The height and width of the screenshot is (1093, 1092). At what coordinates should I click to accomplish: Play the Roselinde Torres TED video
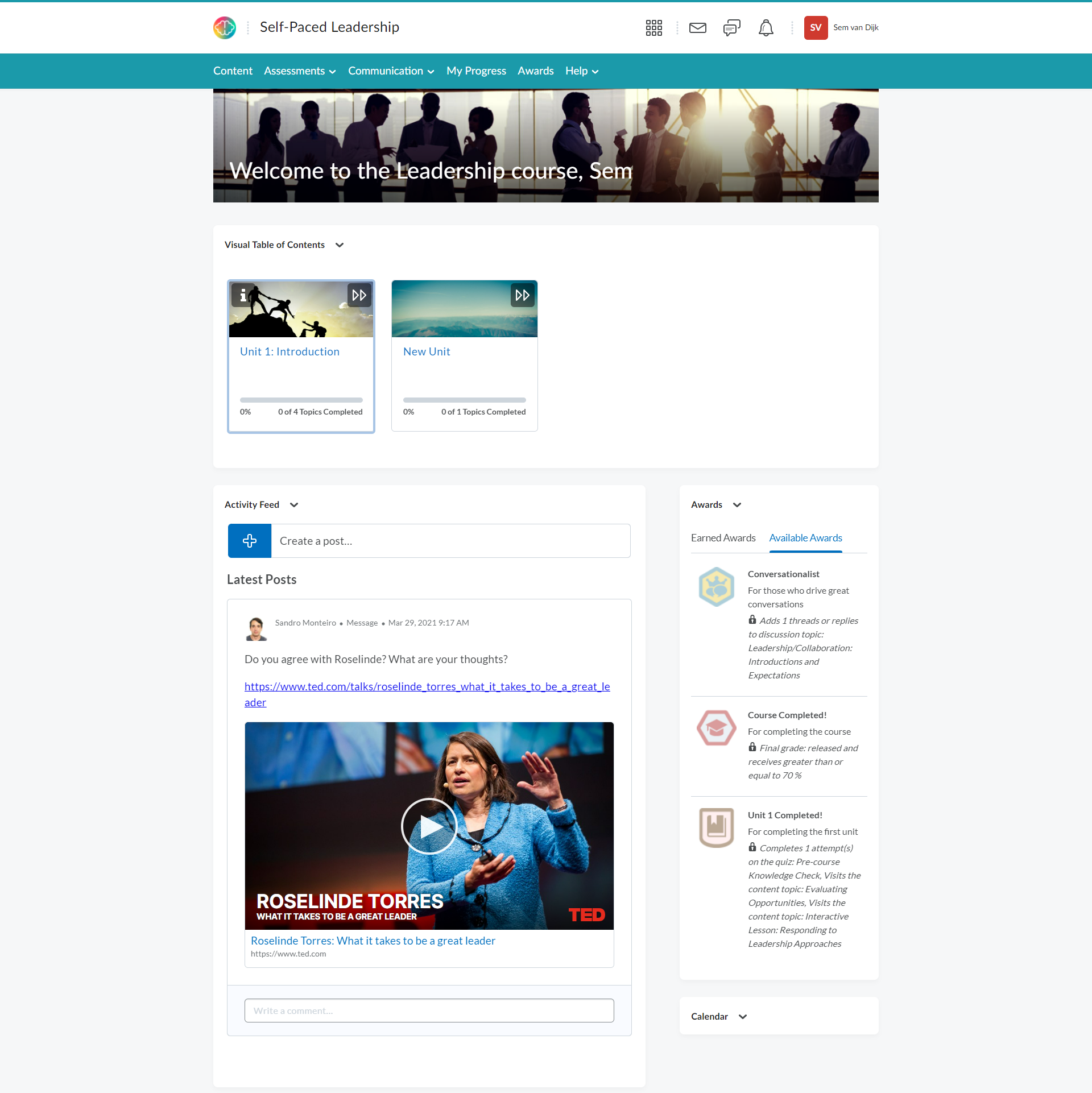coord(429,826)
